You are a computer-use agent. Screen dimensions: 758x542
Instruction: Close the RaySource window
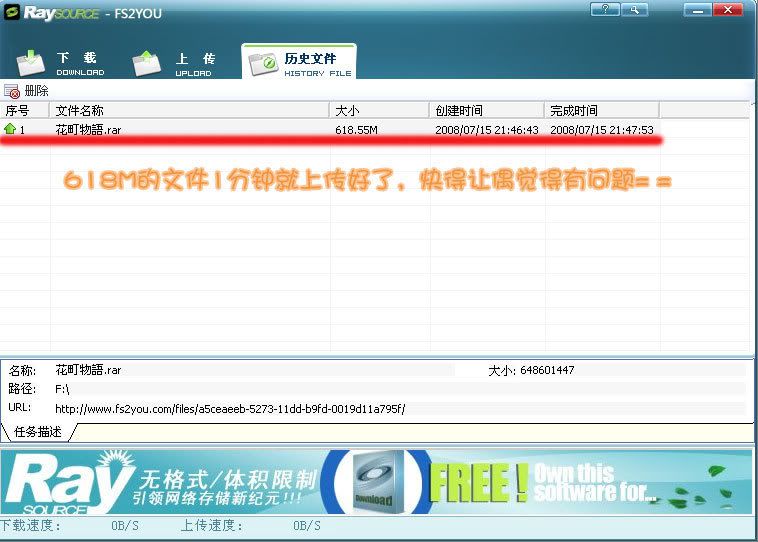click(728, 9)
